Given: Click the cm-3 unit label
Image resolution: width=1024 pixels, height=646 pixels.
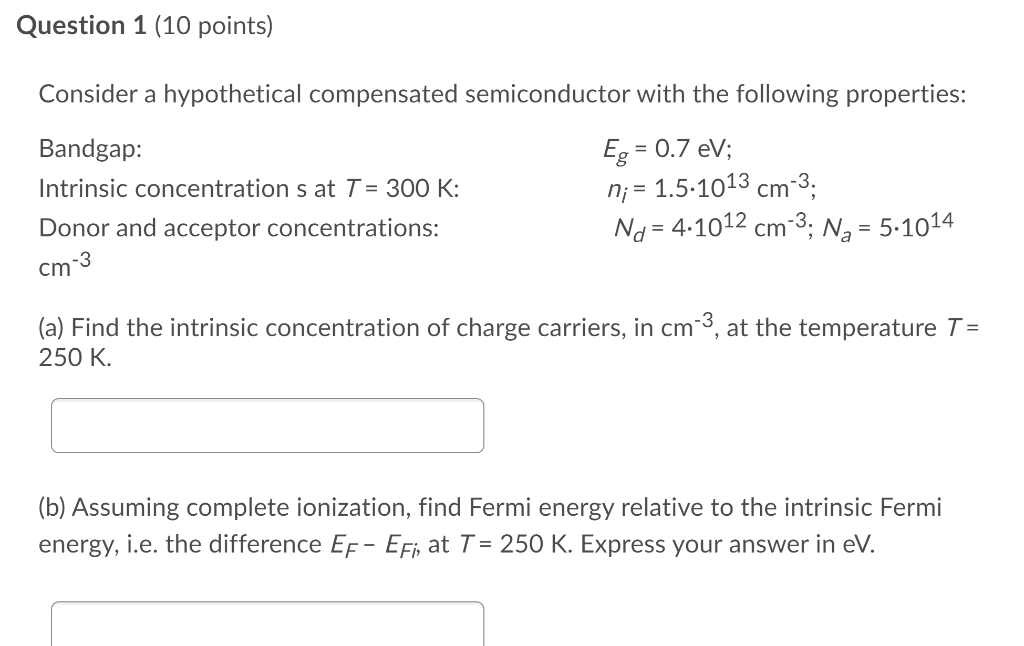Looking at the screenshot, I should pos(60,263).
